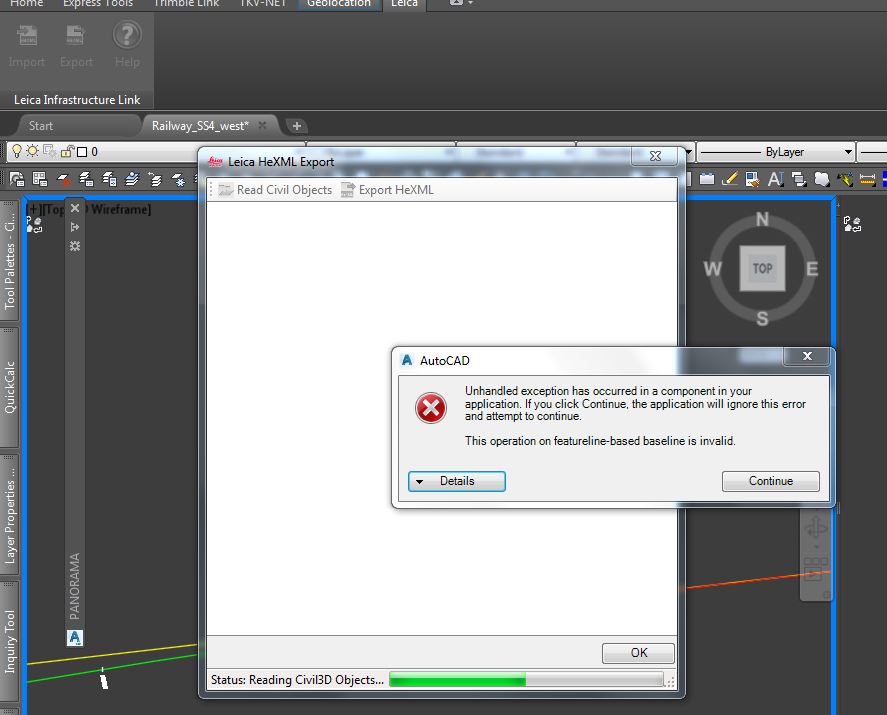This screenshot has width=887, height=715.
Task: Open the ByLayer linetype dropdown
Action: click(x=776, y=152)
